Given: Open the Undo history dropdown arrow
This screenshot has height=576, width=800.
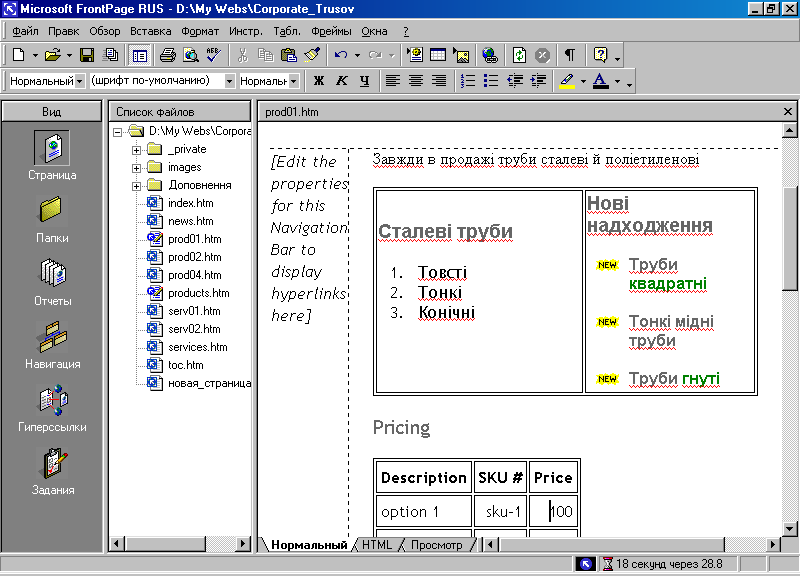Looking at the screenshot, I should click(x=357, y=55).
